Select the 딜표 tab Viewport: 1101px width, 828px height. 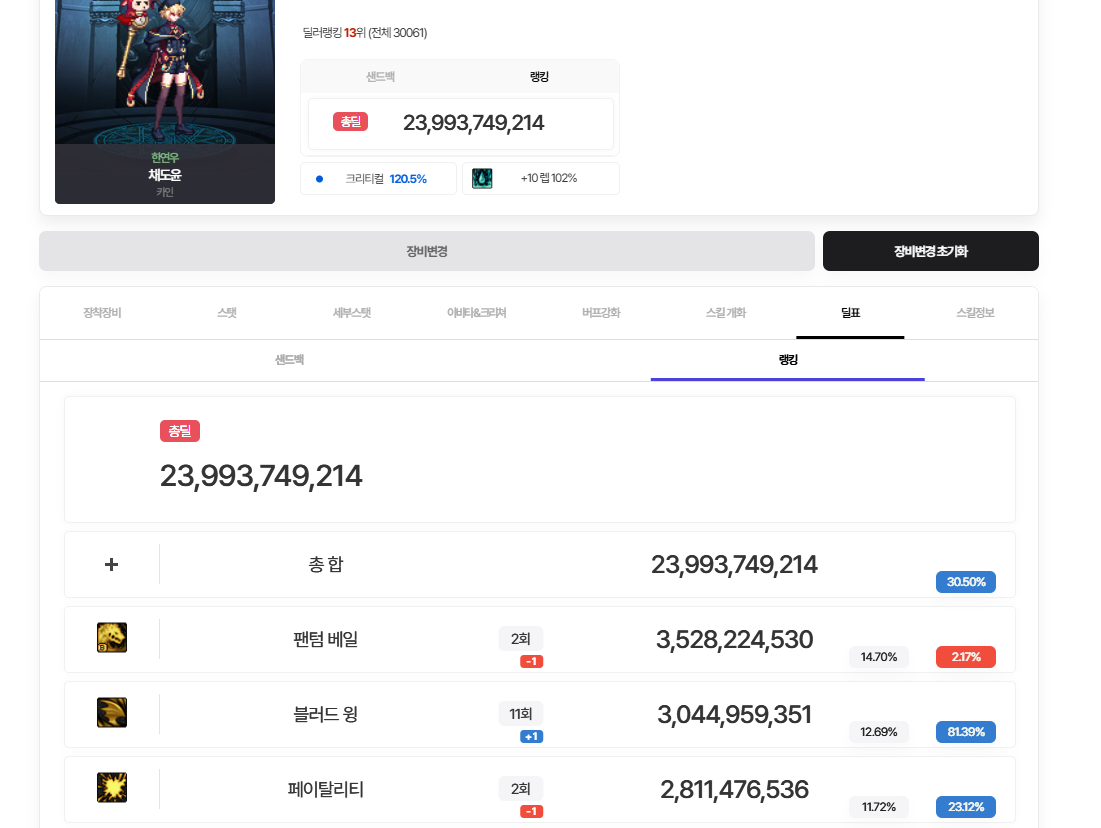850,313
